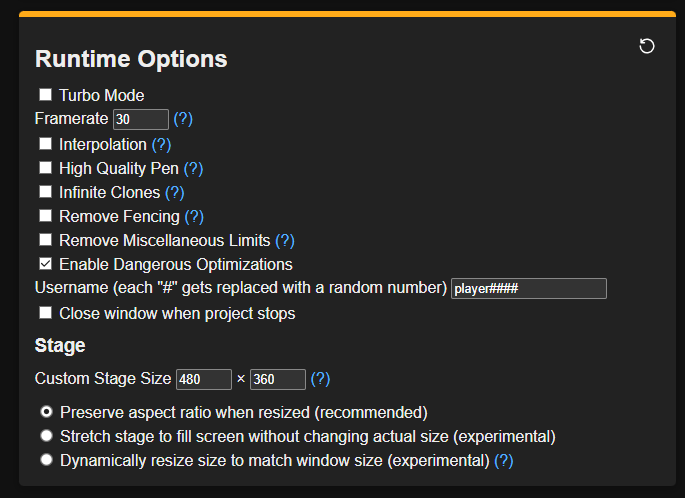The height and width of the screenshot is (498, 685).
Task: Tick the Infinite Clones checkbox
Action: (x=46, y=192)
